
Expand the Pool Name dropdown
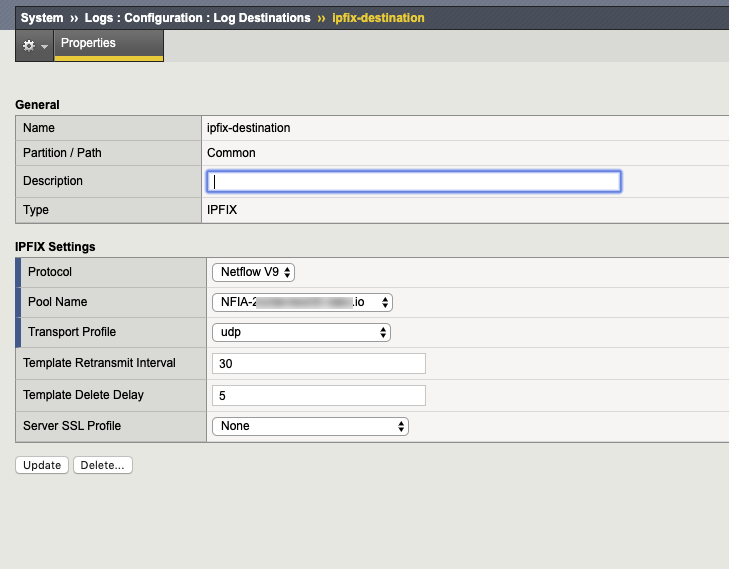pos(301,302)
